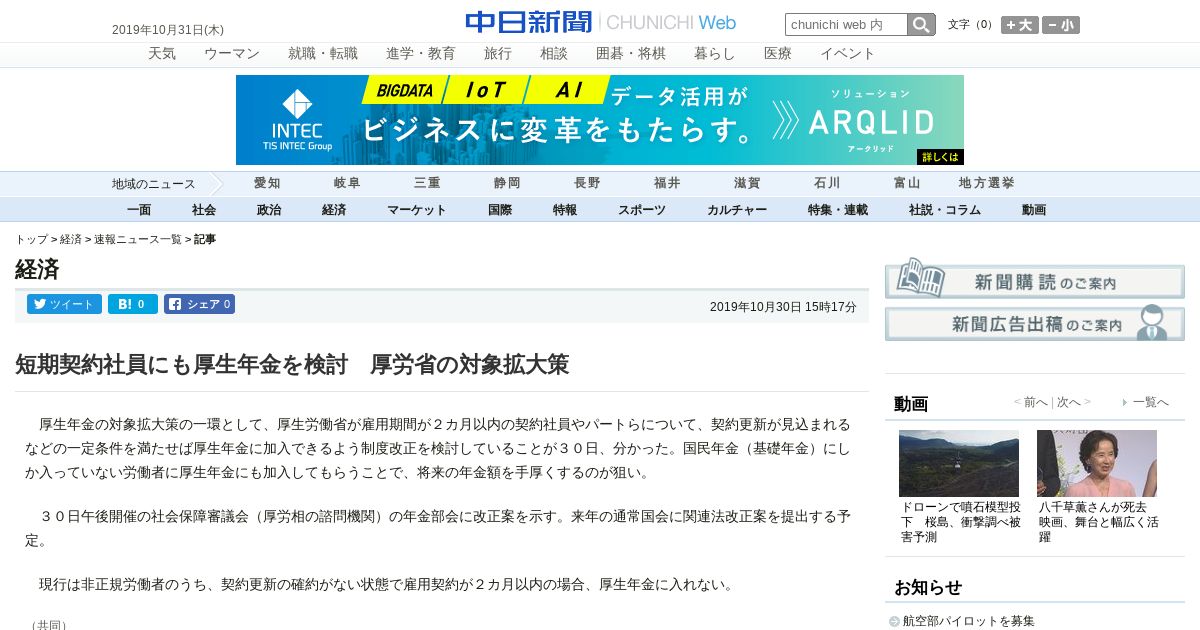Screen dimensions: 1200x630
Task: Open the カルチャー culture tab
Action: click(737, 210)
